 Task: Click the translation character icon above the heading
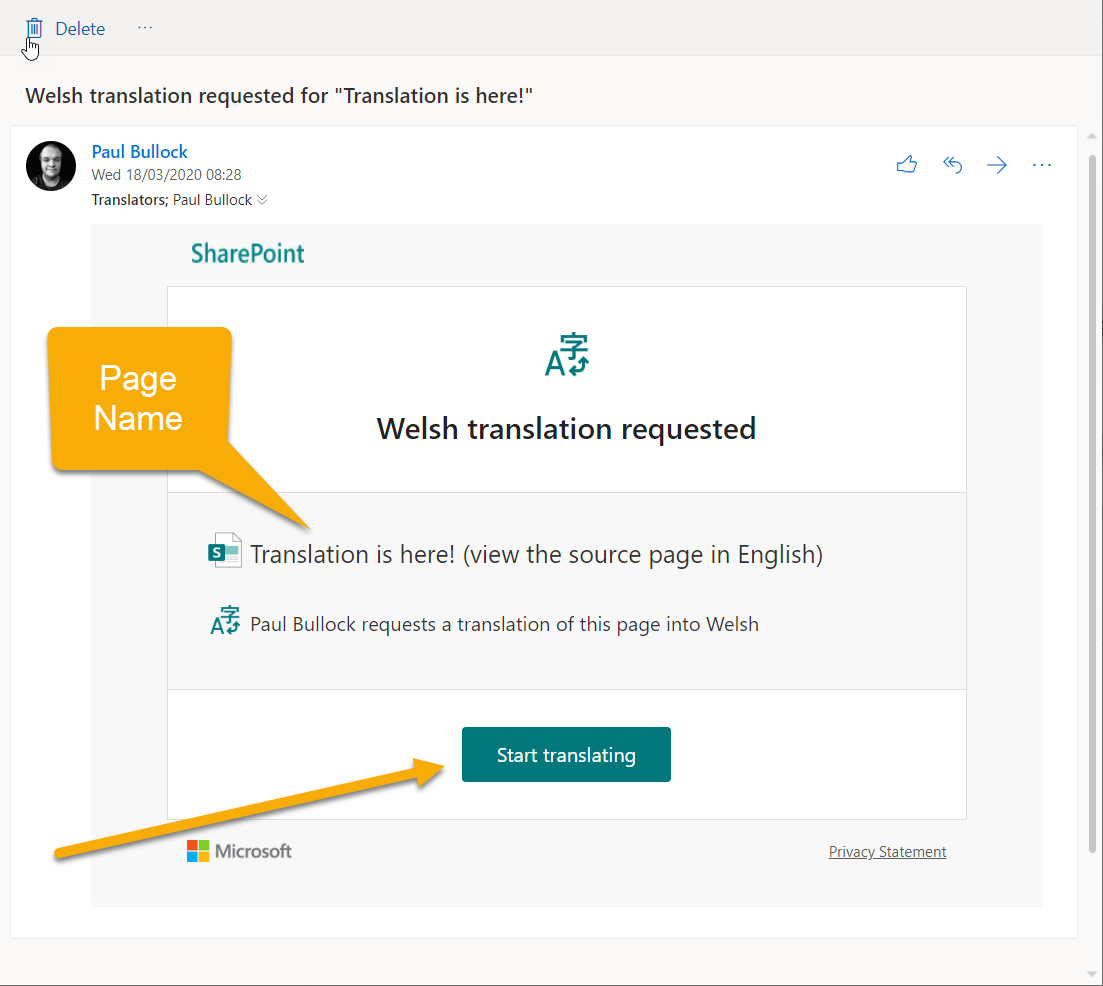[x=566, y=354]
